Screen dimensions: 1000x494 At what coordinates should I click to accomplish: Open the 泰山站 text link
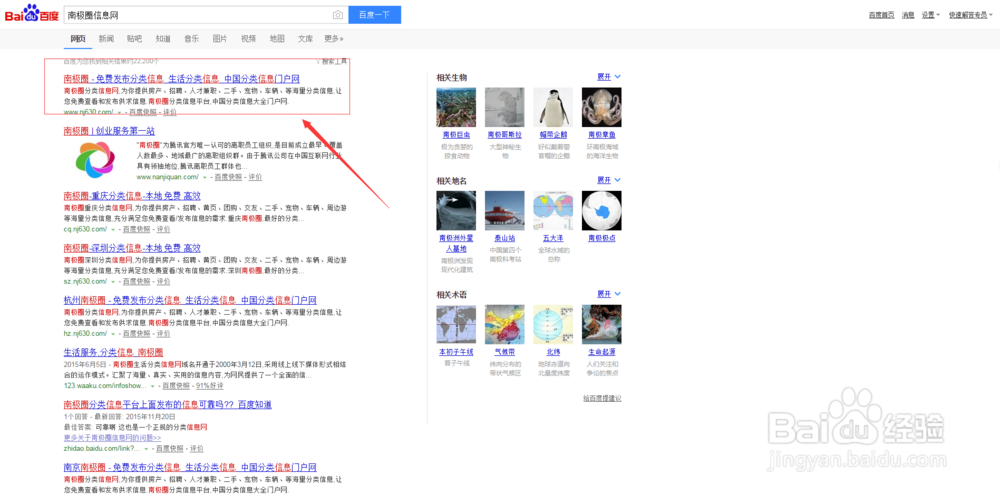[x=504, y=238]
